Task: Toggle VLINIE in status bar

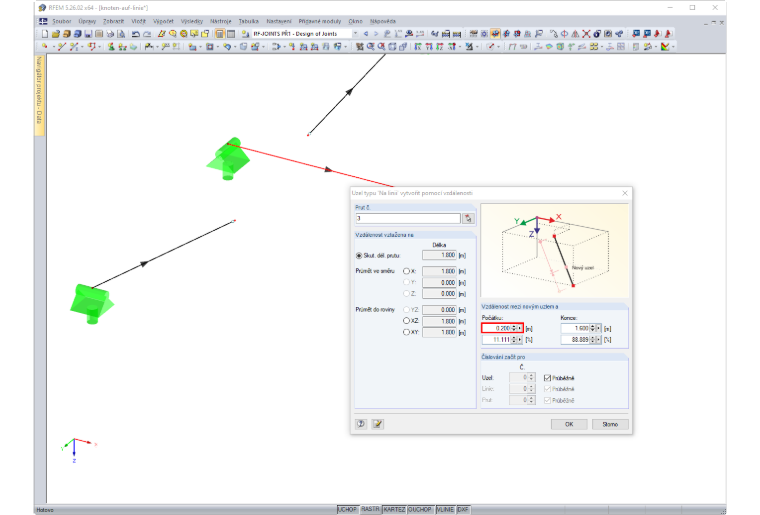Action: click(x=445, y=510)
